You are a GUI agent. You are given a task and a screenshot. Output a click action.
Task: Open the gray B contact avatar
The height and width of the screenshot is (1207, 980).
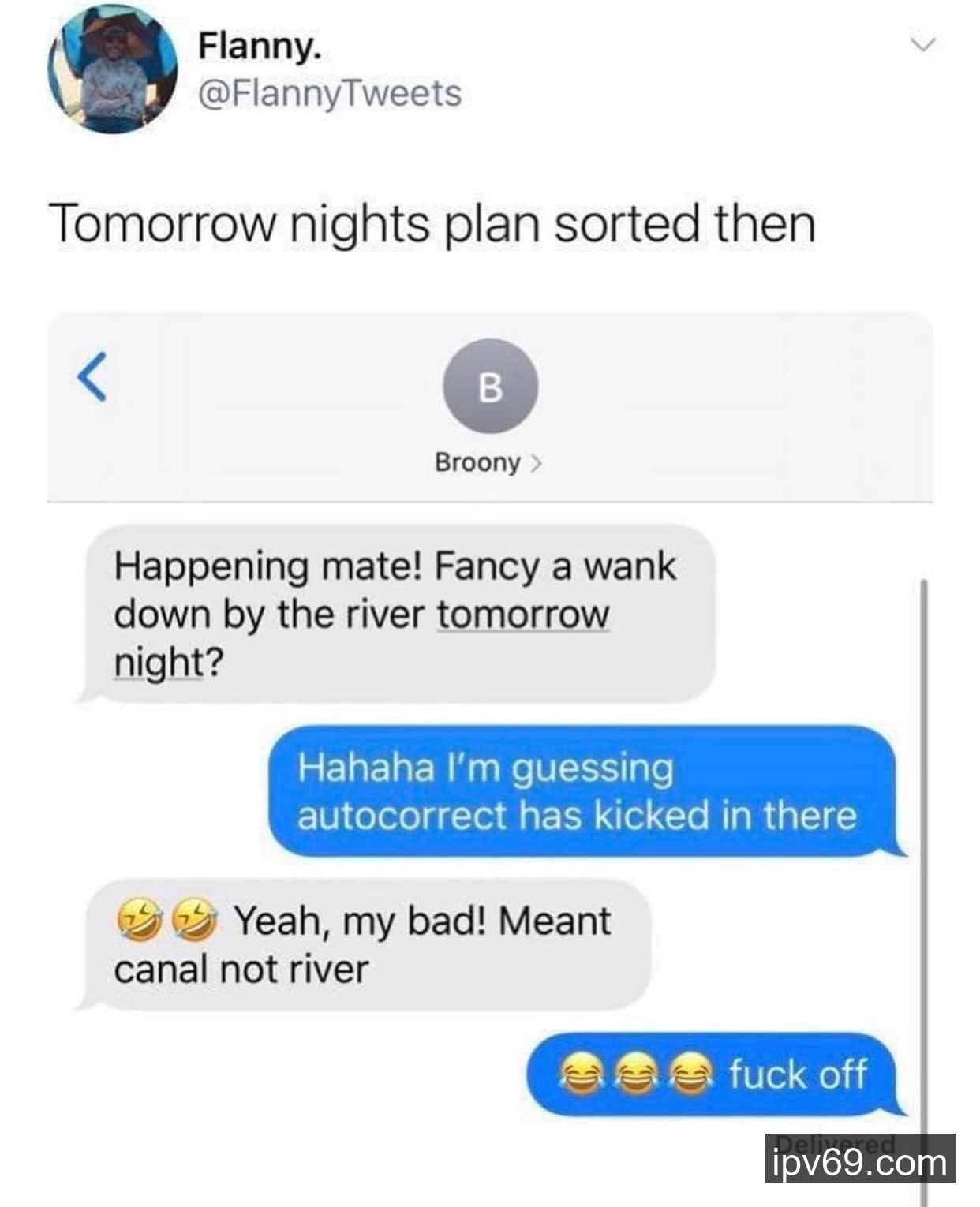(490, 387)
